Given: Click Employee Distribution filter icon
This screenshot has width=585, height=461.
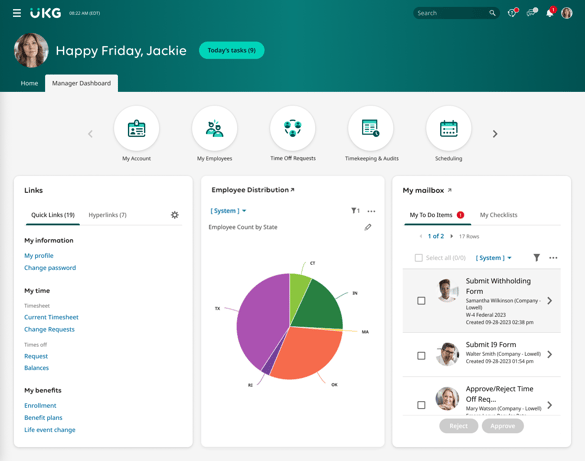Looking at the screenshot, I should point(355,211).
